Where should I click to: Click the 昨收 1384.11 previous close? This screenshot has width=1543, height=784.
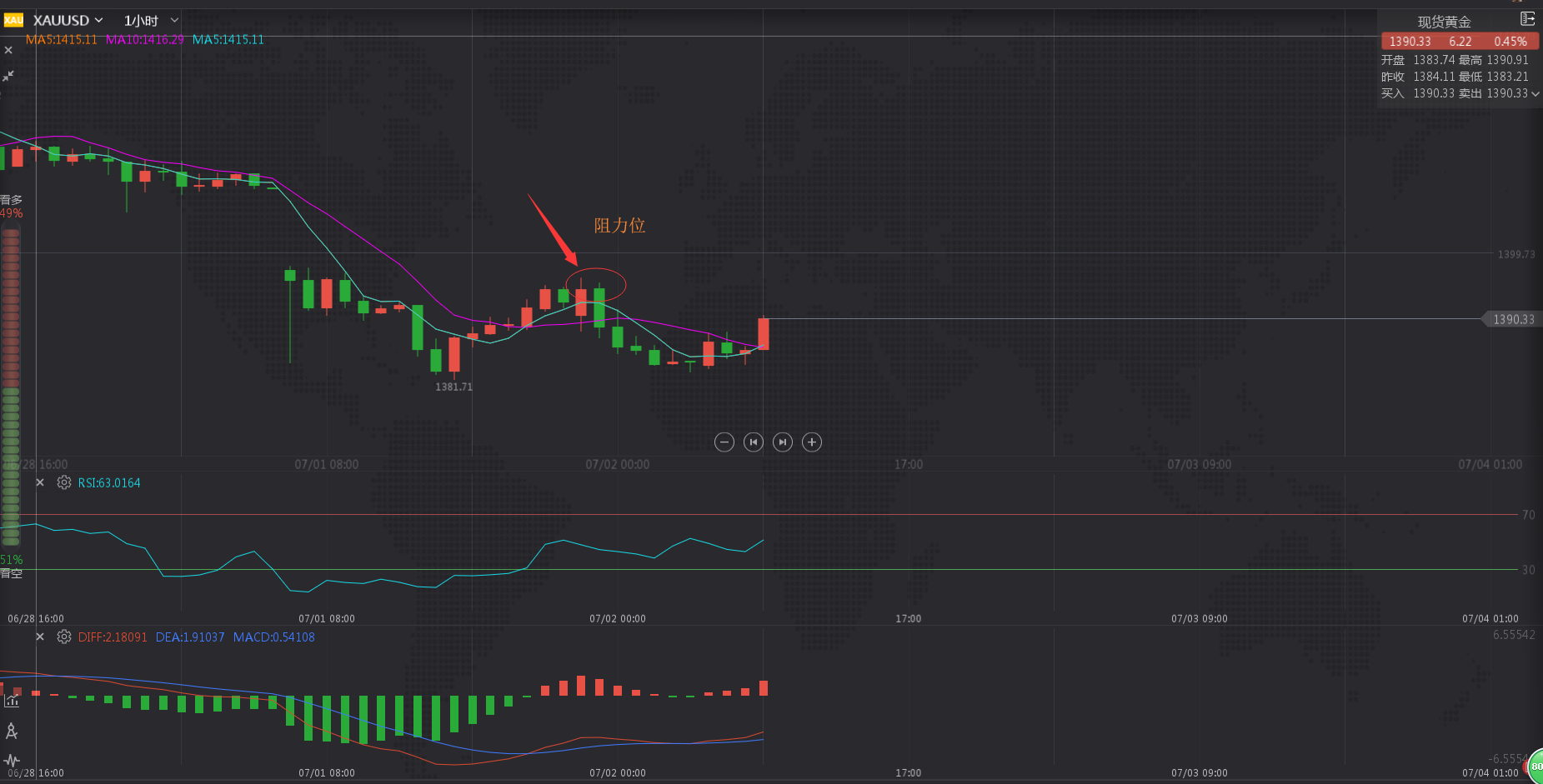(x=1418, y=77)
